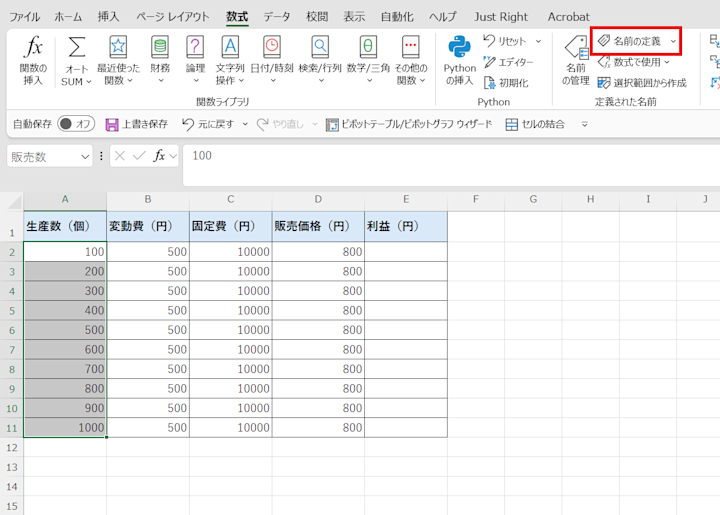Click the select-all corner triangle
This screenshot has width=720, height=515.
click(14, 201)
